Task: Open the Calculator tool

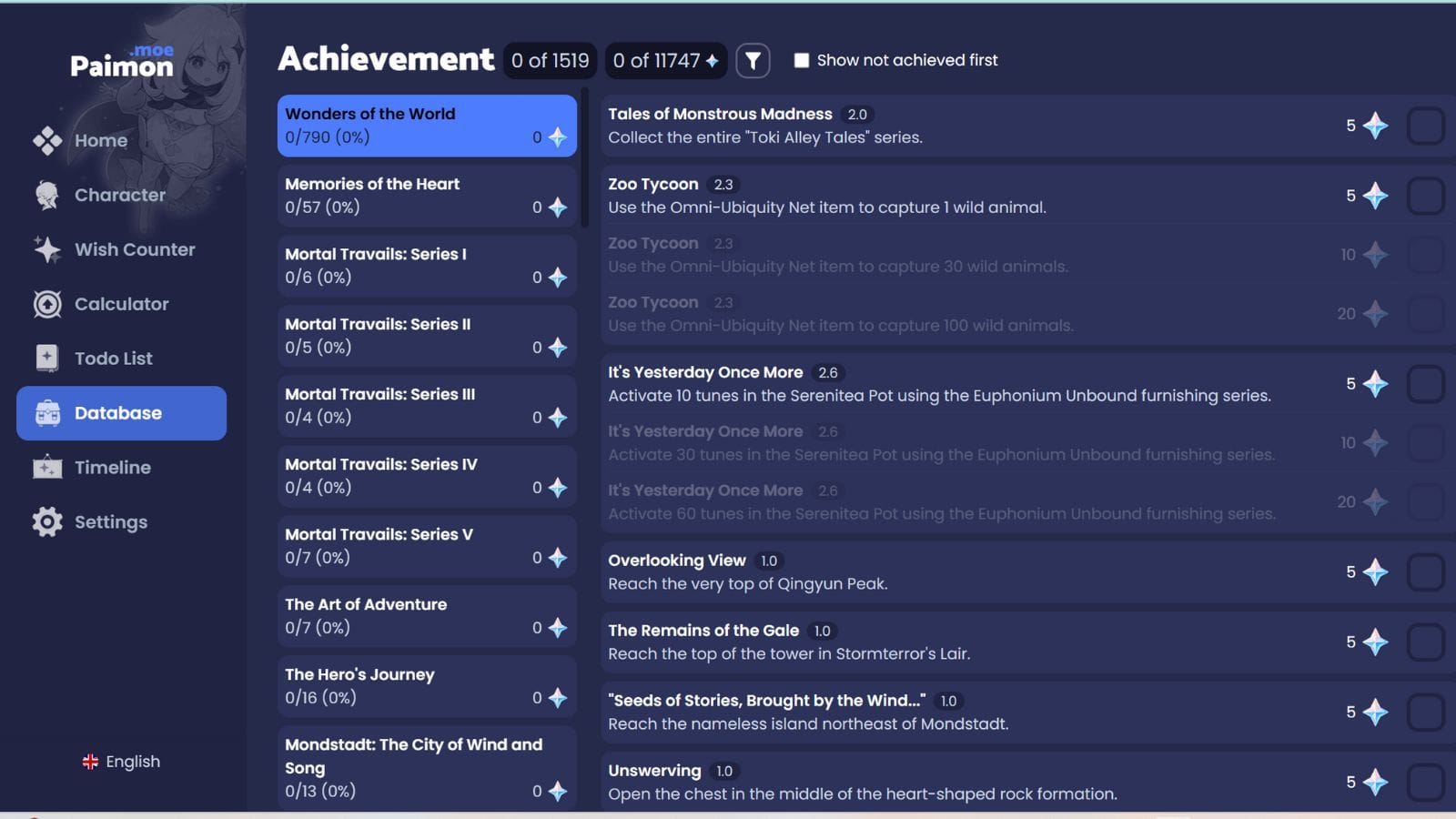Action: coord(120,304)
